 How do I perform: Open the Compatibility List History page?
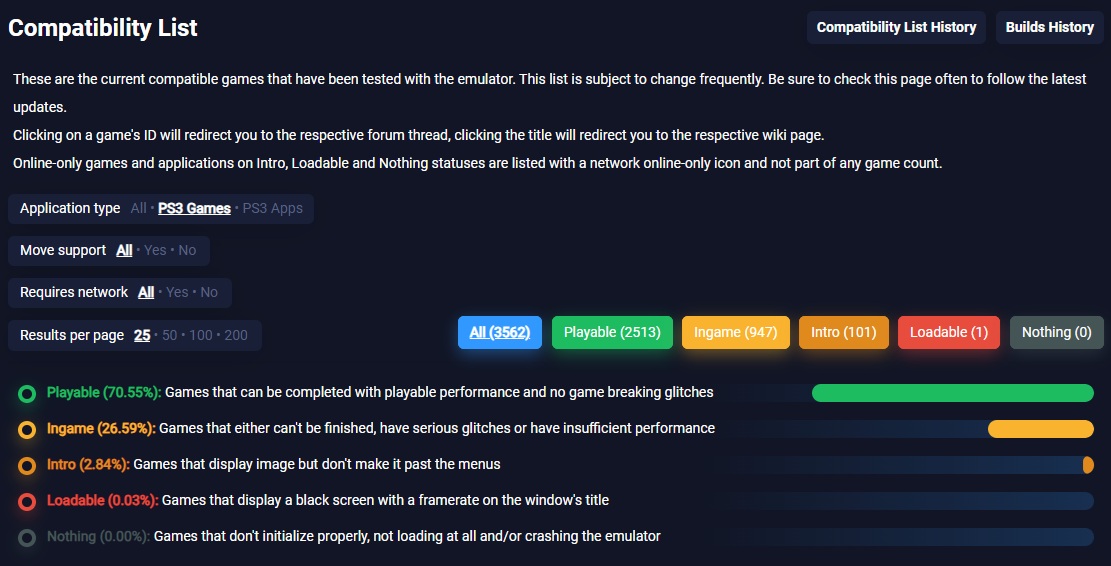tap(896, 27)
